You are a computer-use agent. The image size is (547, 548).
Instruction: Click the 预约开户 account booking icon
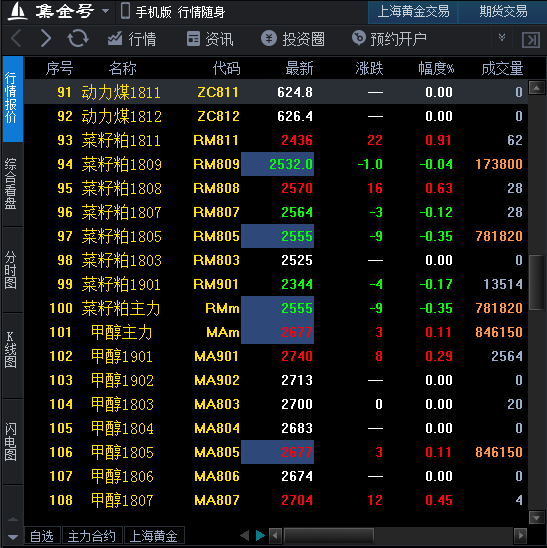tap(359, 38)
